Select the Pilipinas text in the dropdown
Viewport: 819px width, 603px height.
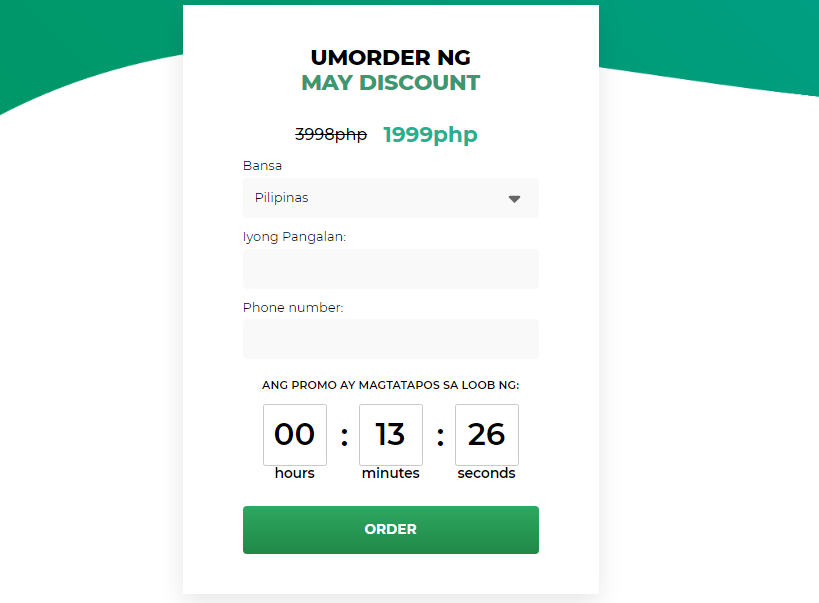tap(282, 198)
